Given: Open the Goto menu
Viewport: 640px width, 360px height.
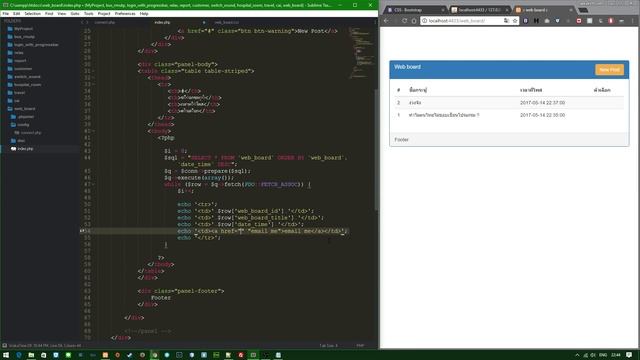Looking at the screenshot, I should pos(75,13).
